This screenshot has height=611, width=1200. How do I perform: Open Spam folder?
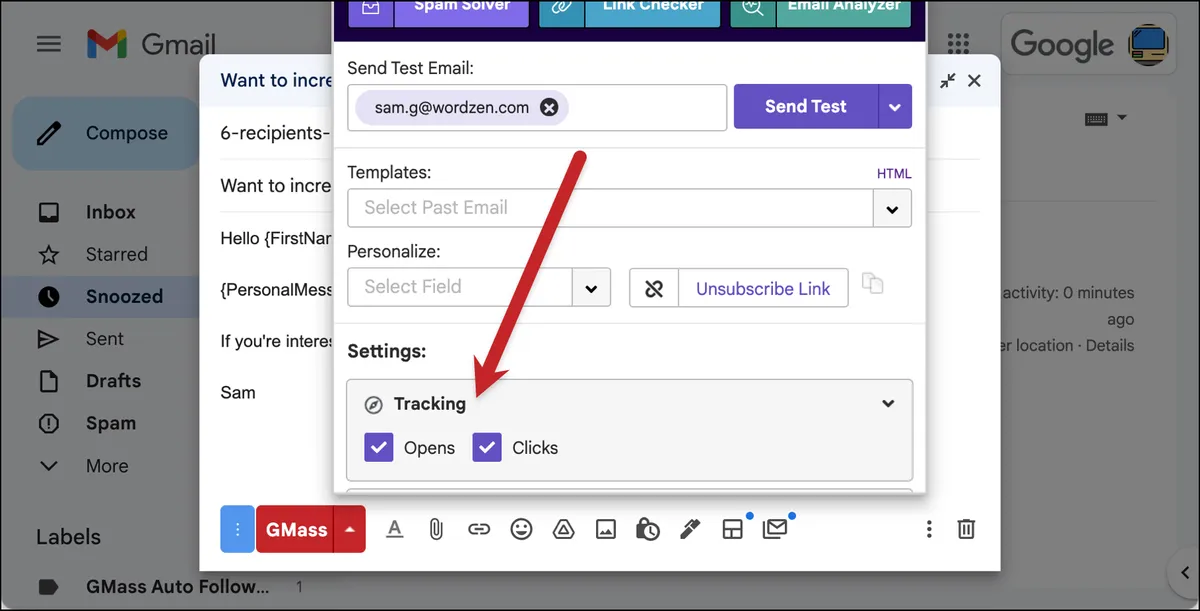tap(110, 423)
